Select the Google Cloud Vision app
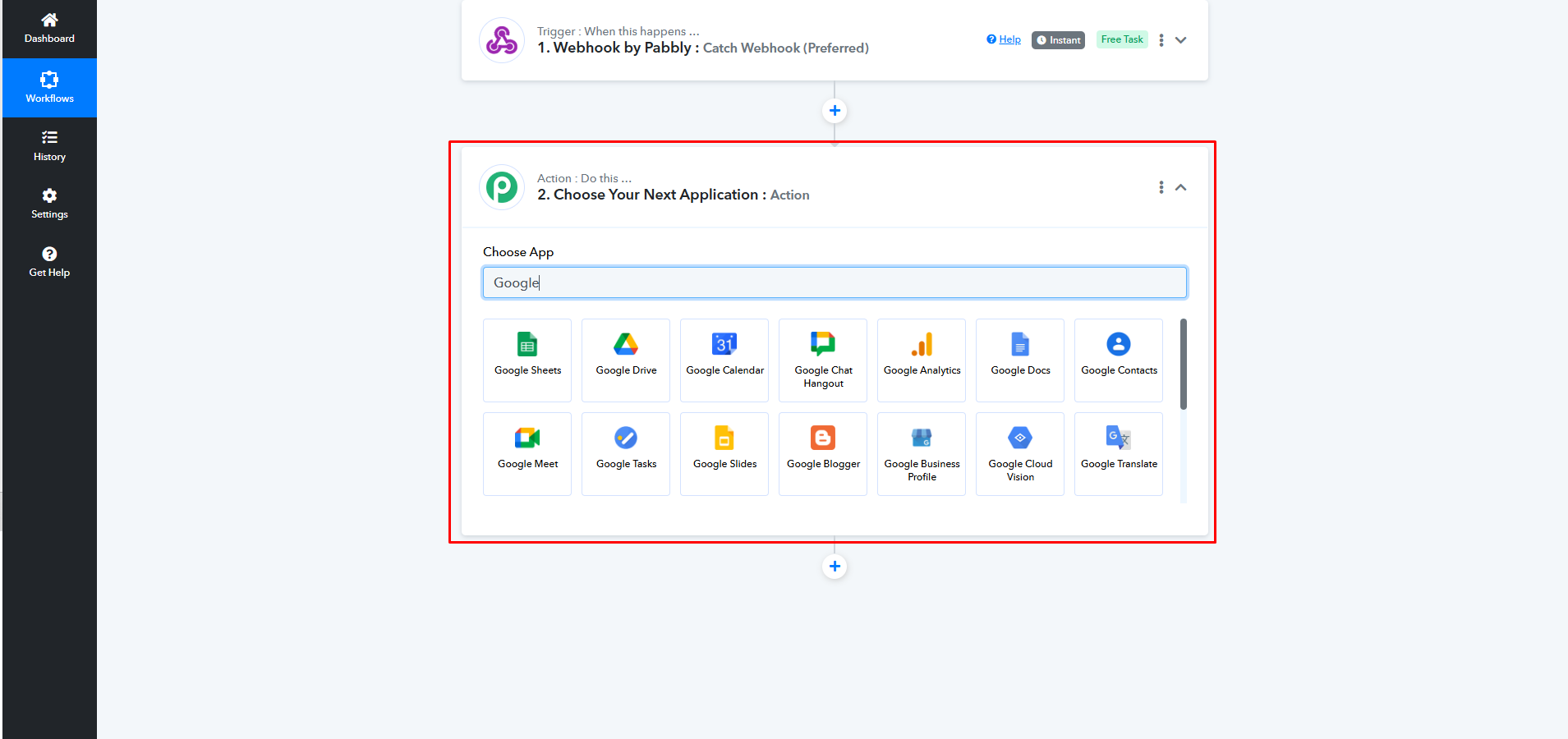The height and width of the screenshot is (739, 1568). point(1020,454)
